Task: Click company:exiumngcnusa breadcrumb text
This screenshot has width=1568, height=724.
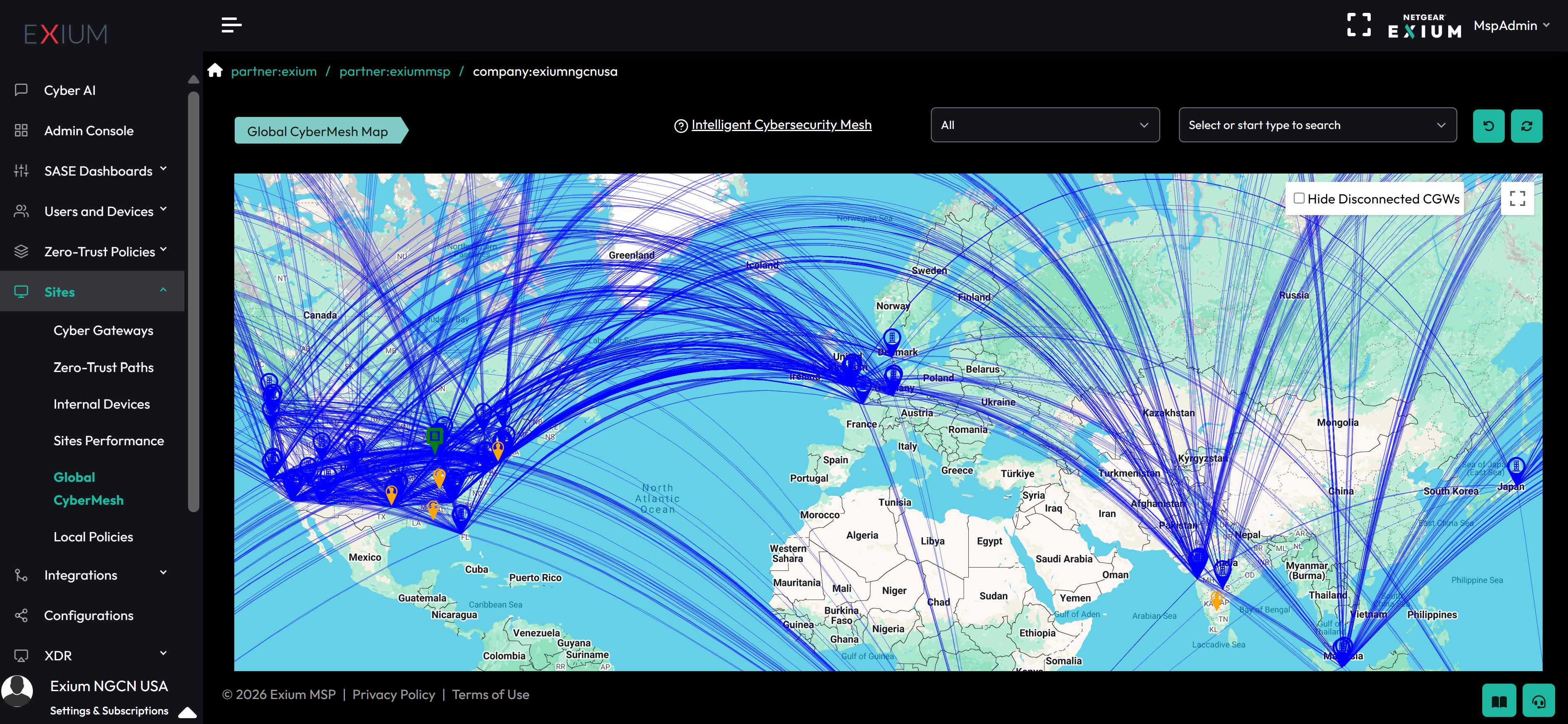Action: (545, 71)
